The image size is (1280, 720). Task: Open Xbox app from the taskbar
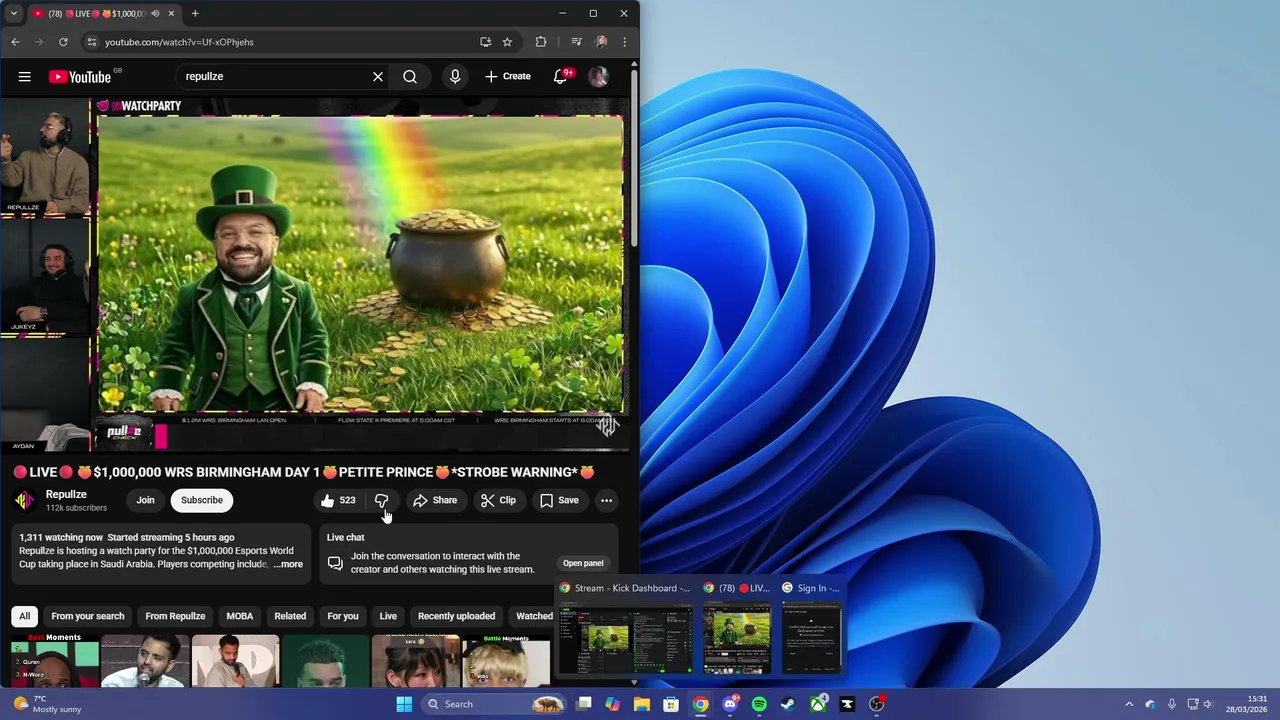point(818,704)
